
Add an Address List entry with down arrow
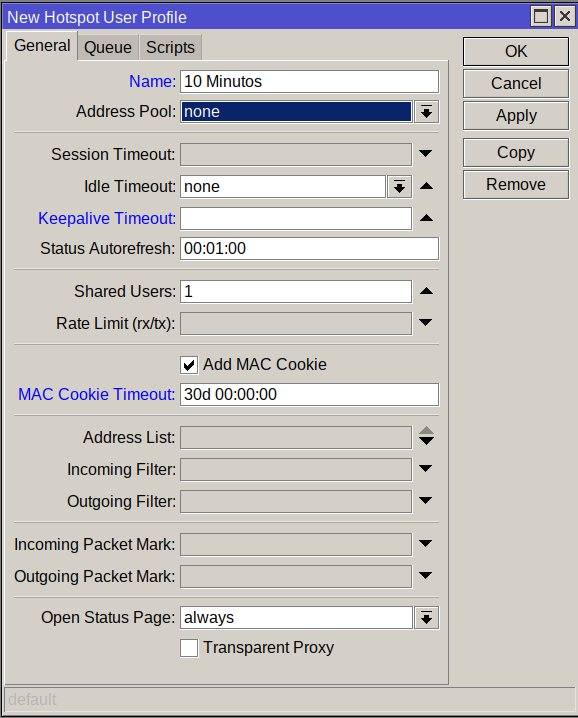426,441
